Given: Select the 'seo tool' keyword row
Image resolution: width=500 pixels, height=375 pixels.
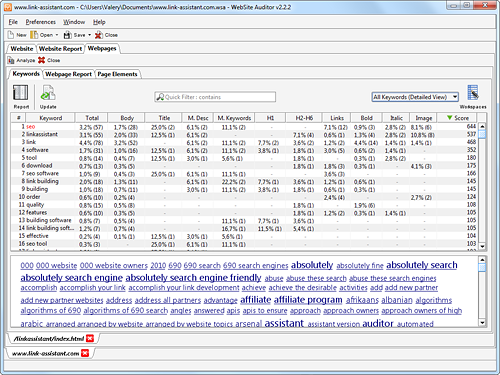Looking at the screenshot, I should pos(244,244).
